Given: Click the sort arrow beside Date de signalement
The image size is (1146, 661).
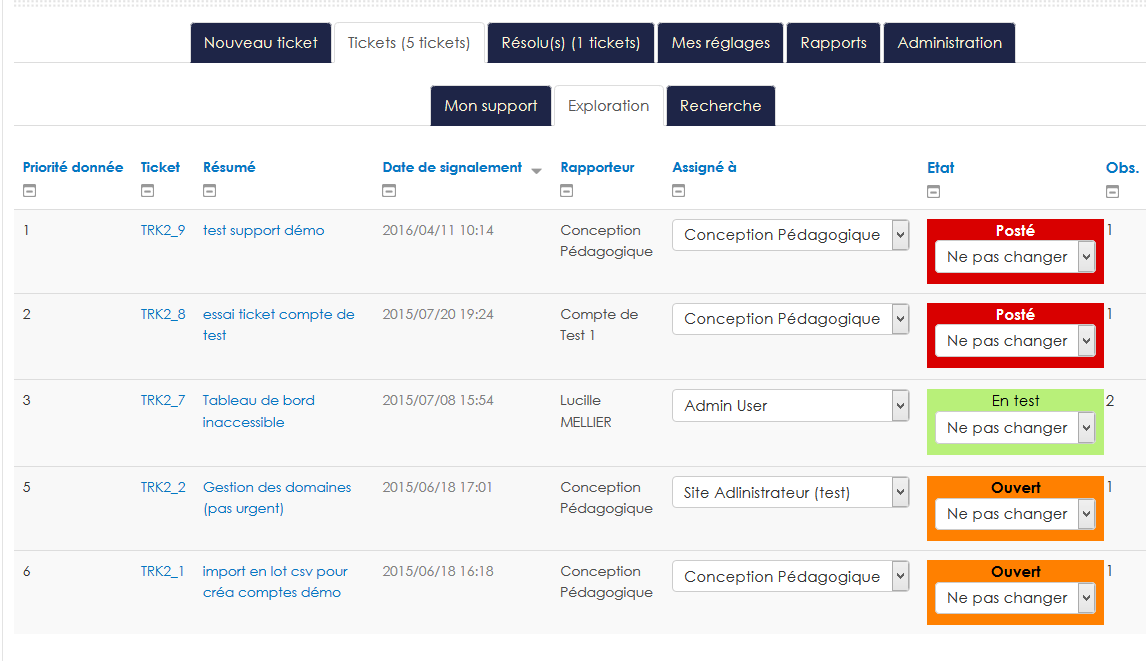Looking at the screenshot, I should [536, 170].
